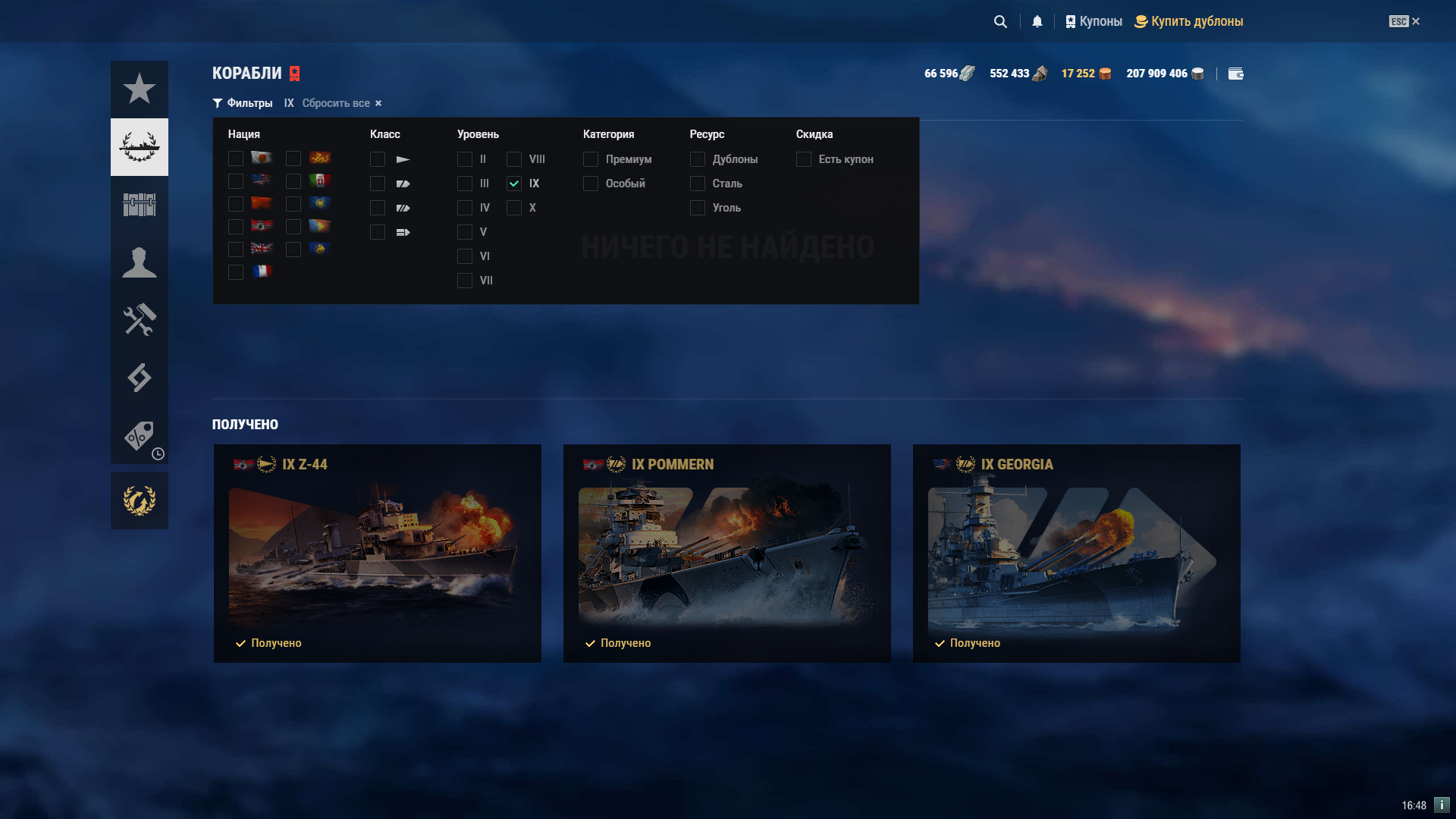This screenshot has width=1456, height=819.
Task: Enable the Сталь resource filter
Action: pyautogui.click(x=698, y=184)
